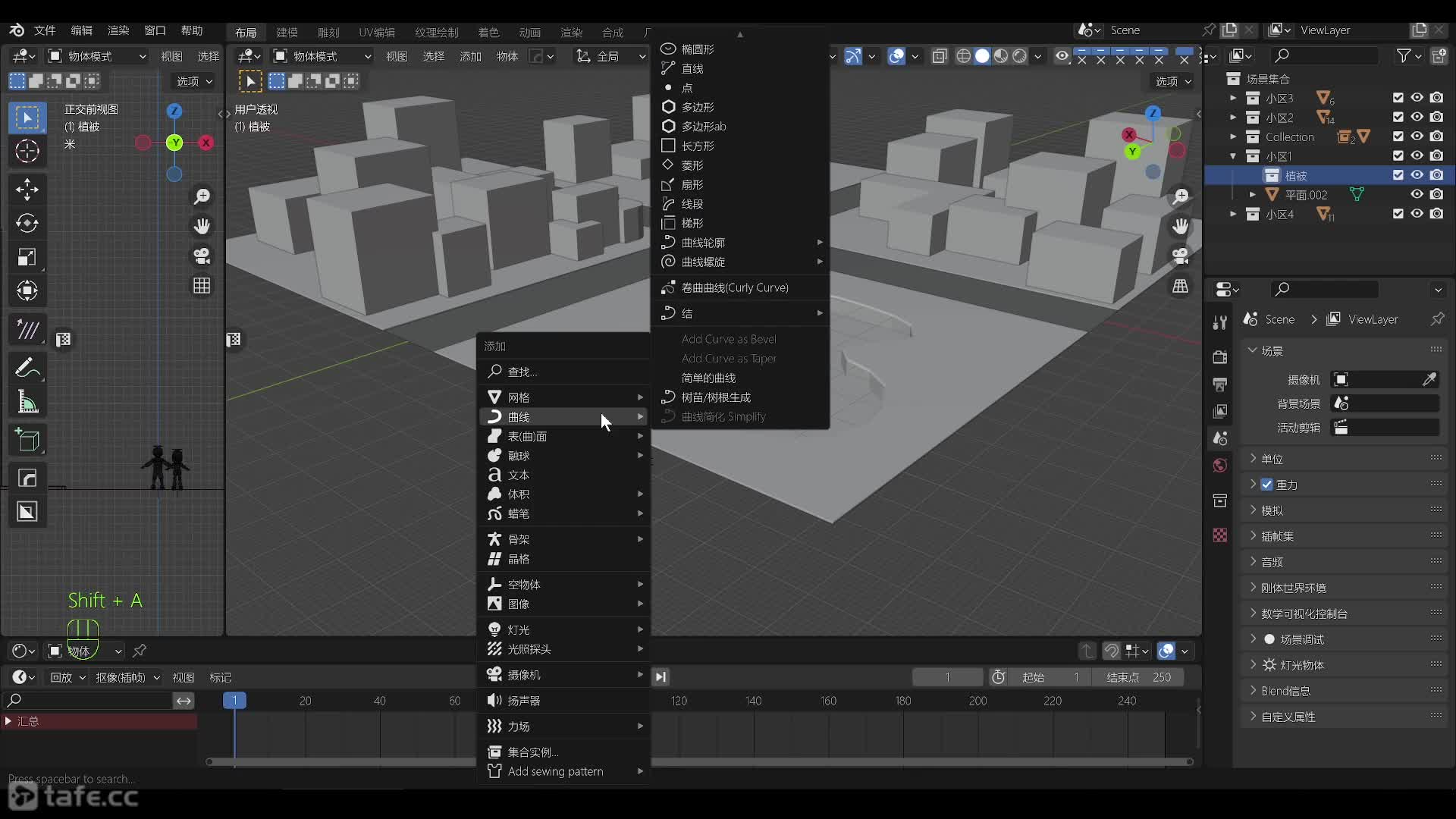Select the Rotate tool

(27, 223)
